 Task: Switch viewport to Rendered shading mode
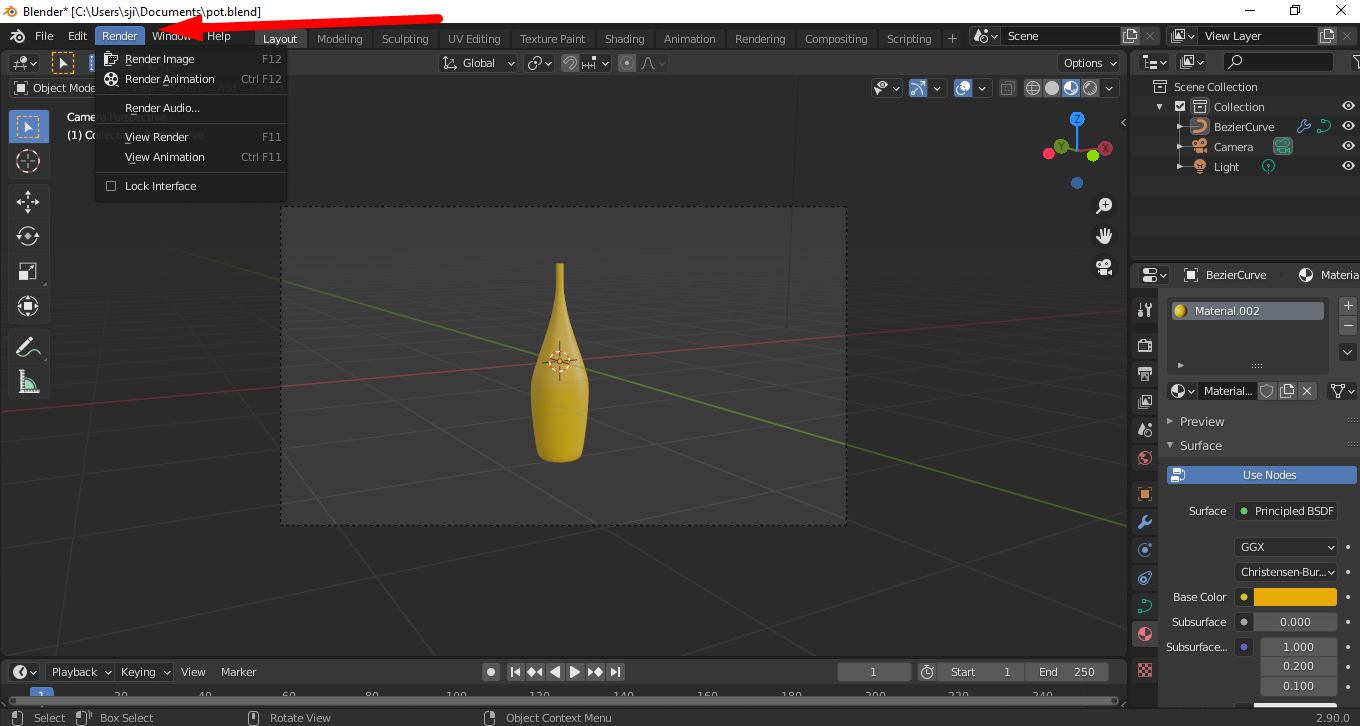coord(1088,87)
